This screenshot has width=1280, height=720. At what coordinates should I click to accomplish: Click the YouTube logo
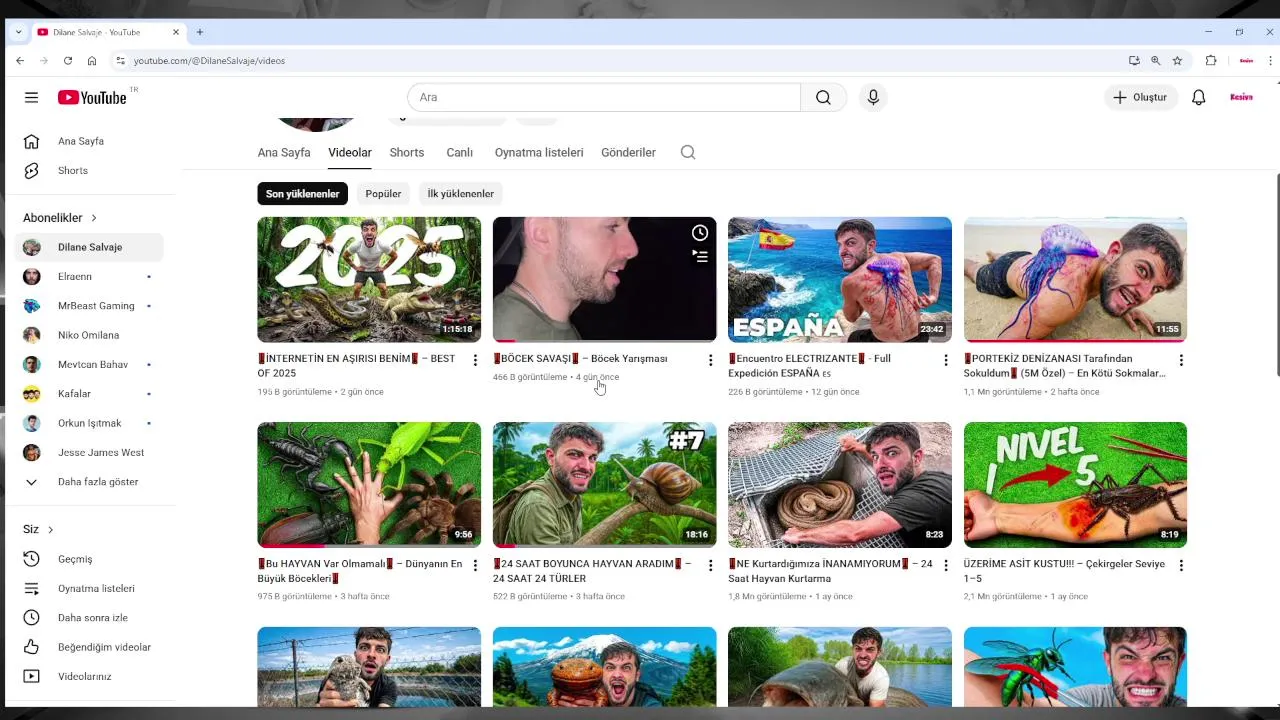click(x=92, y=97)
